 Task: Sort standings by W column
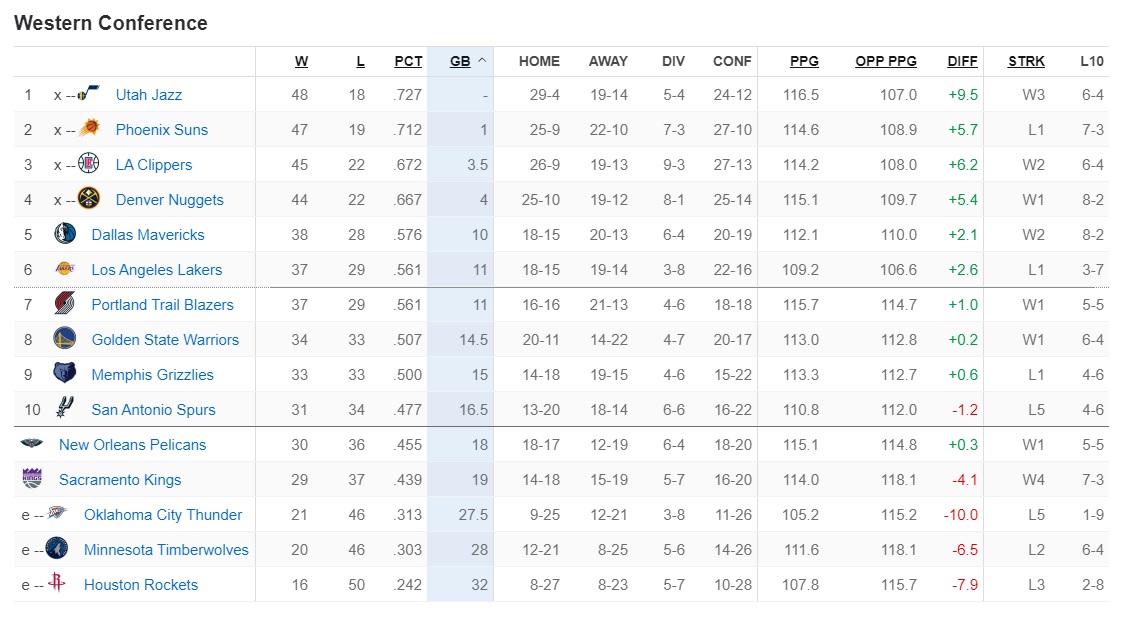pyautogui.click(x=301, y=61)
